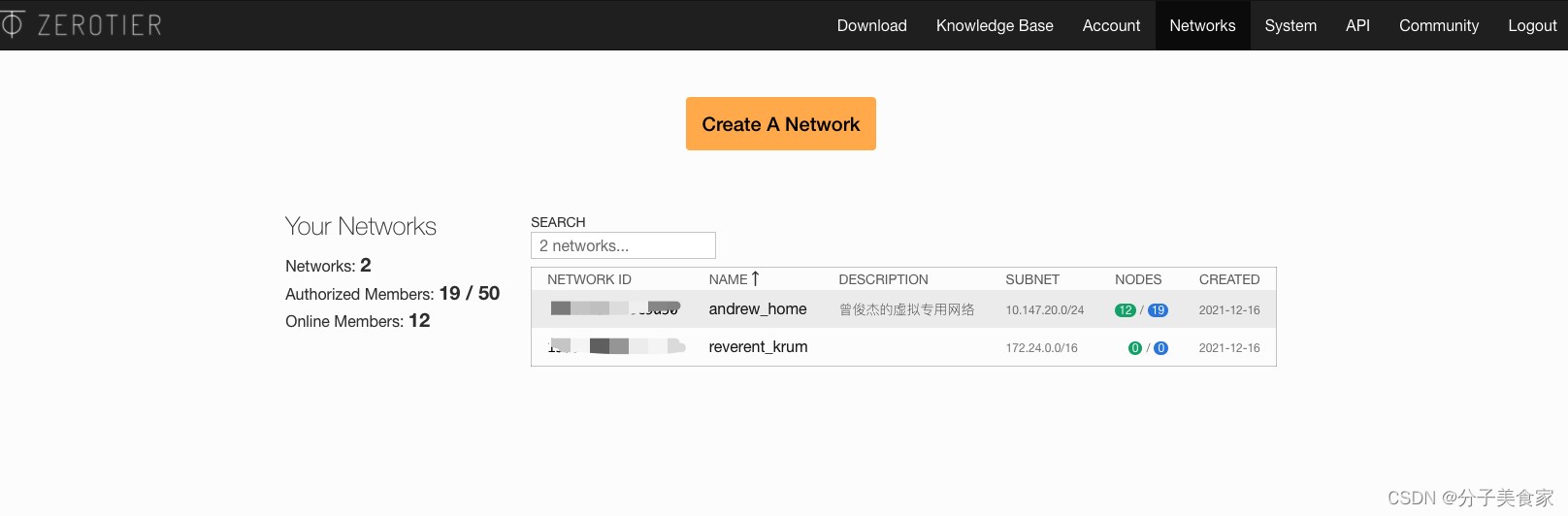Click the blurred network ID of reverent_krum

coord(616,346)
